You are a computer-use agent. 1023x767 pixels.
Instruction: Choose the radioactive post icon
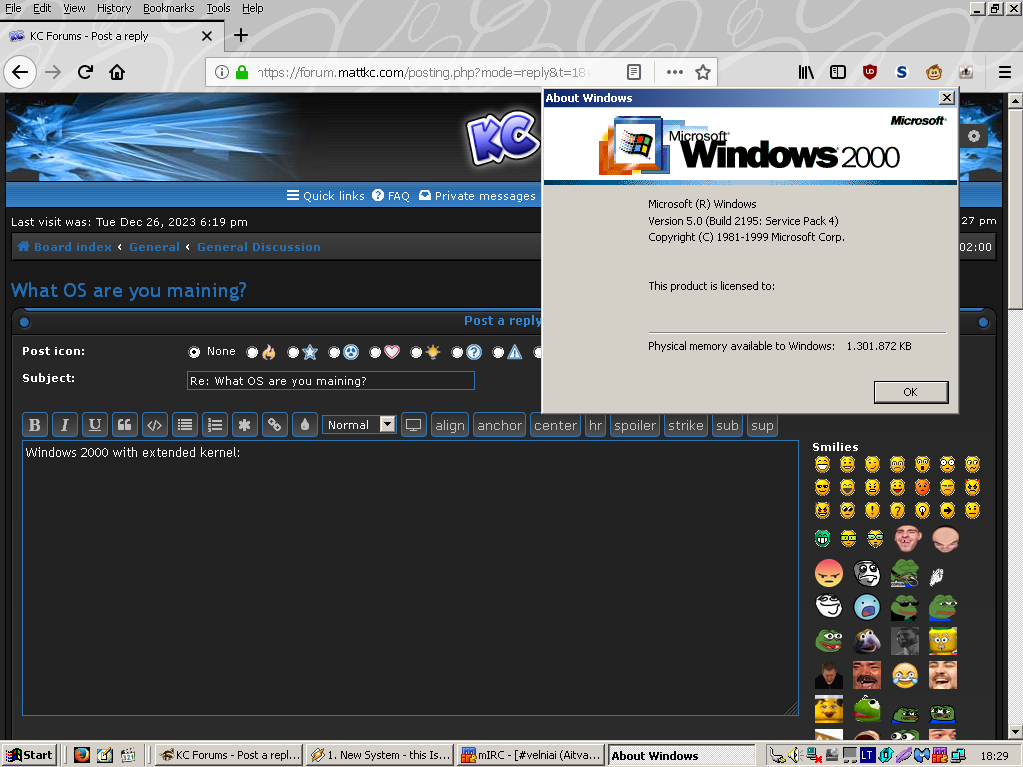pos(334,352)
